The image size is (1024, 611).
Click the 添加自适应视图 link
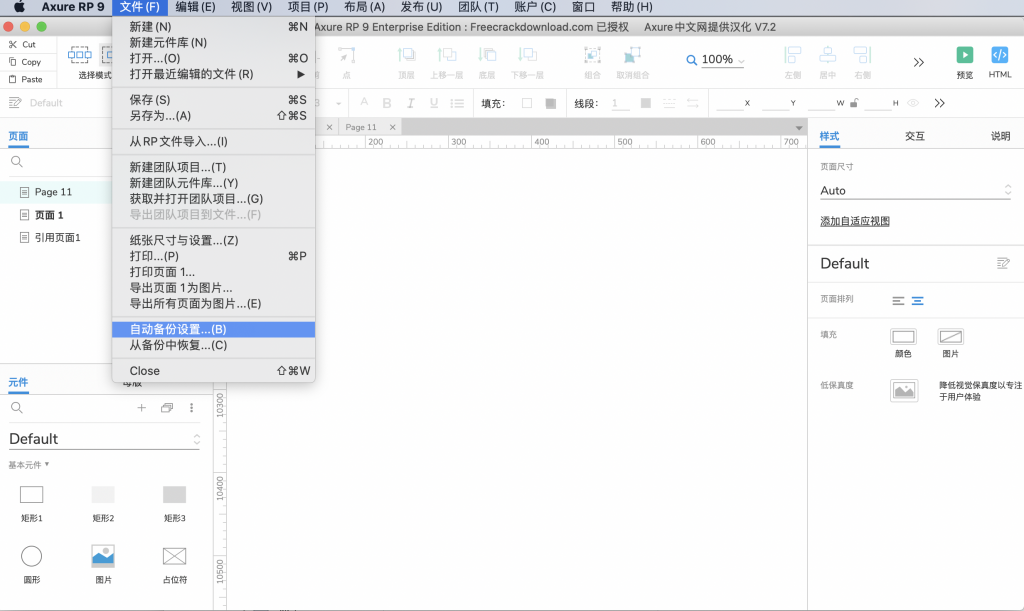coord(855,221)
